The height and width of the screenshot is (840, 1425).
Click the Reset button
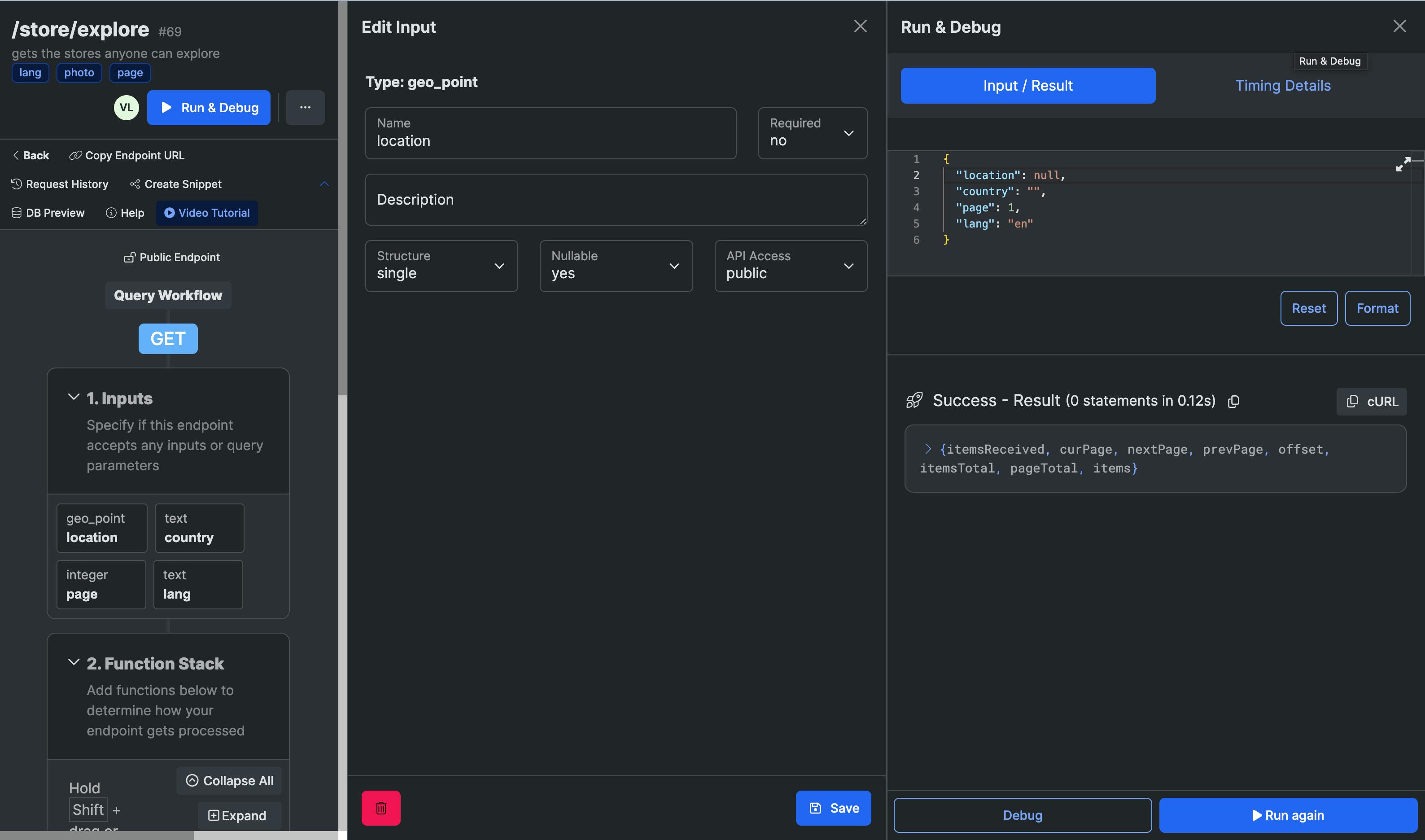[x=1309, y=308]
